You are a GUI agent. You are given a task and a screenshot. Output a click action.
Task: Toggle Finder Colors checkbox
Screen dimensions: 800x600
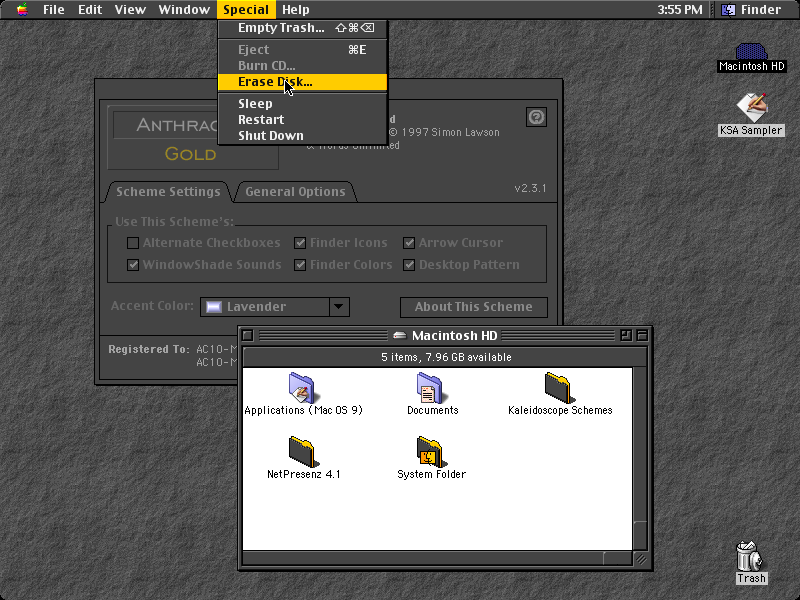(300, 265)
